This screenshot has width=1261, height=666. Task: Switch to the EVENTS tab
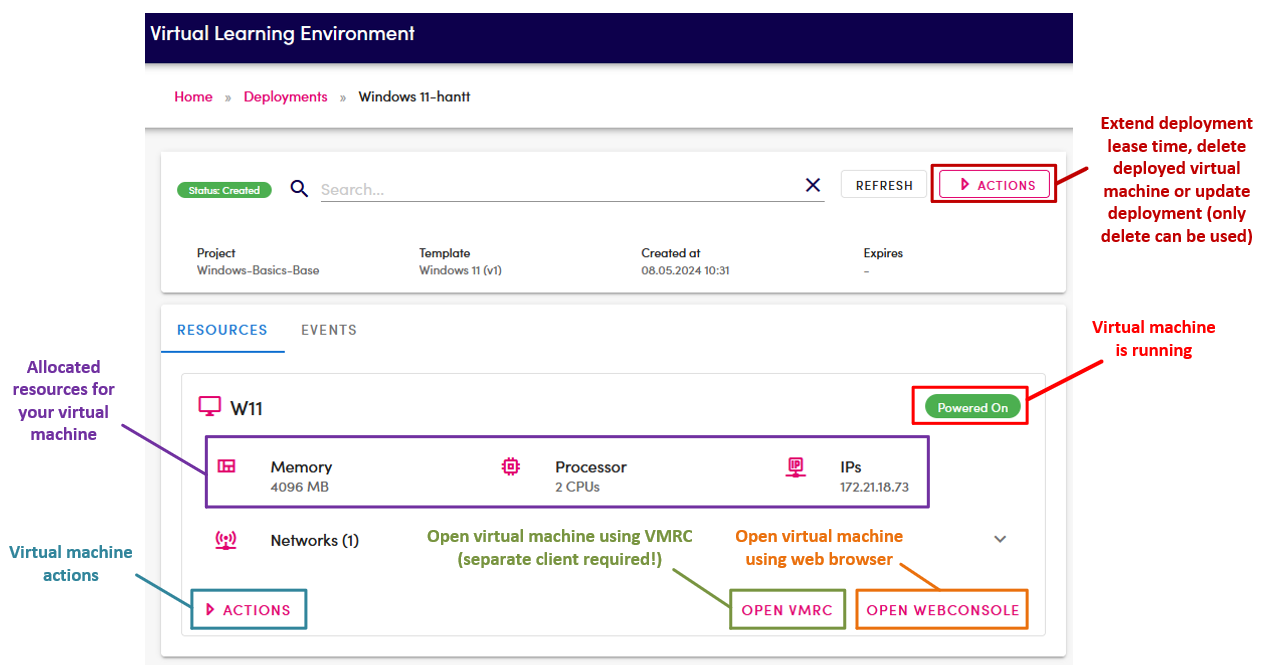pos(328,329)
